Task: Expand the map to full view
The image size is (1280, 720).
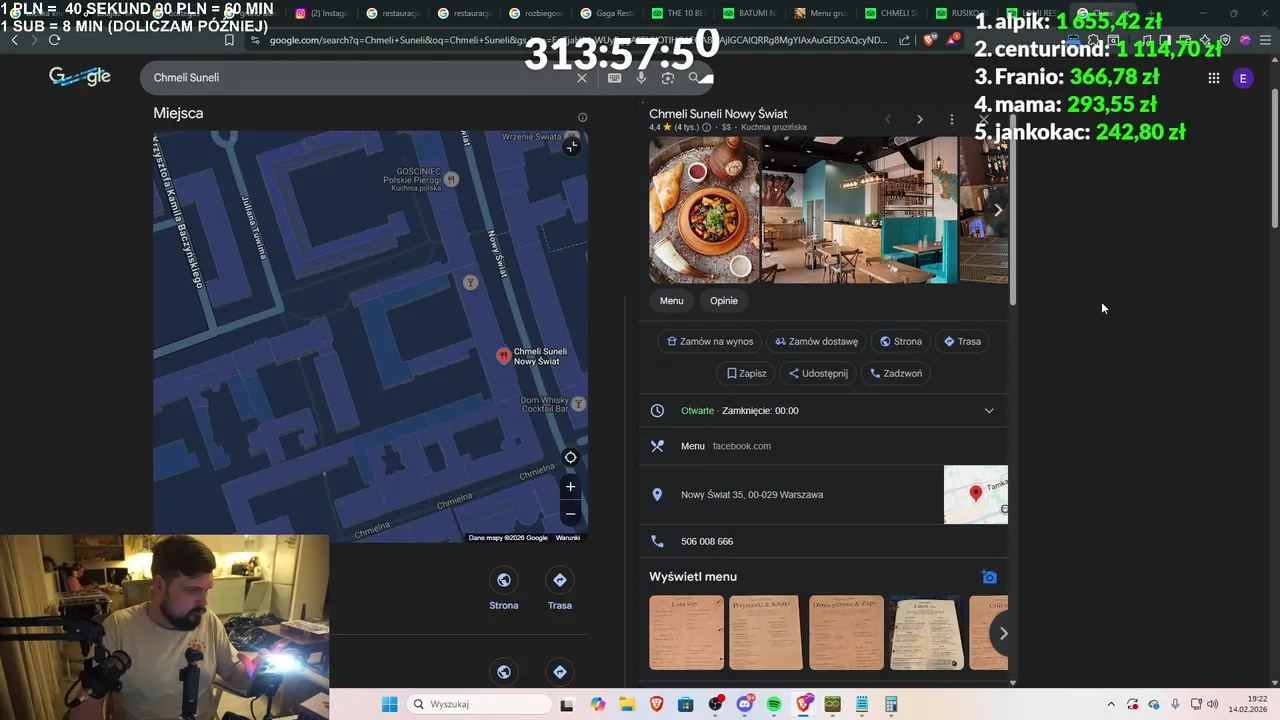Action: click(571, 146)
